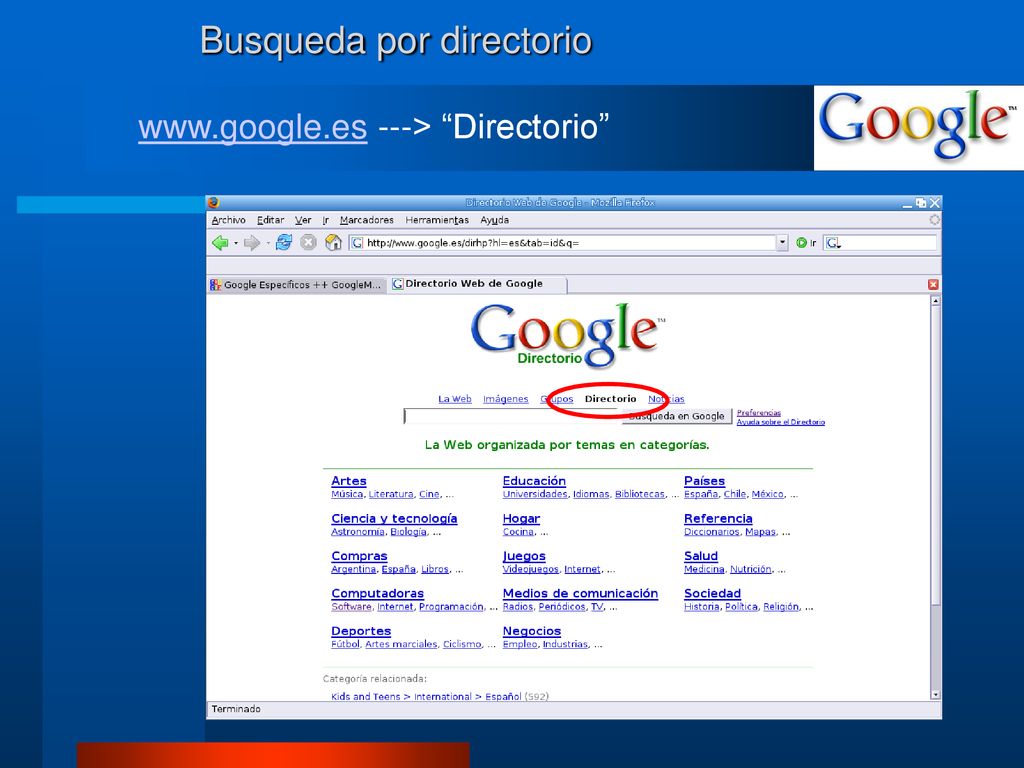
Task: Open the Compras category
Action: (359, 556)
